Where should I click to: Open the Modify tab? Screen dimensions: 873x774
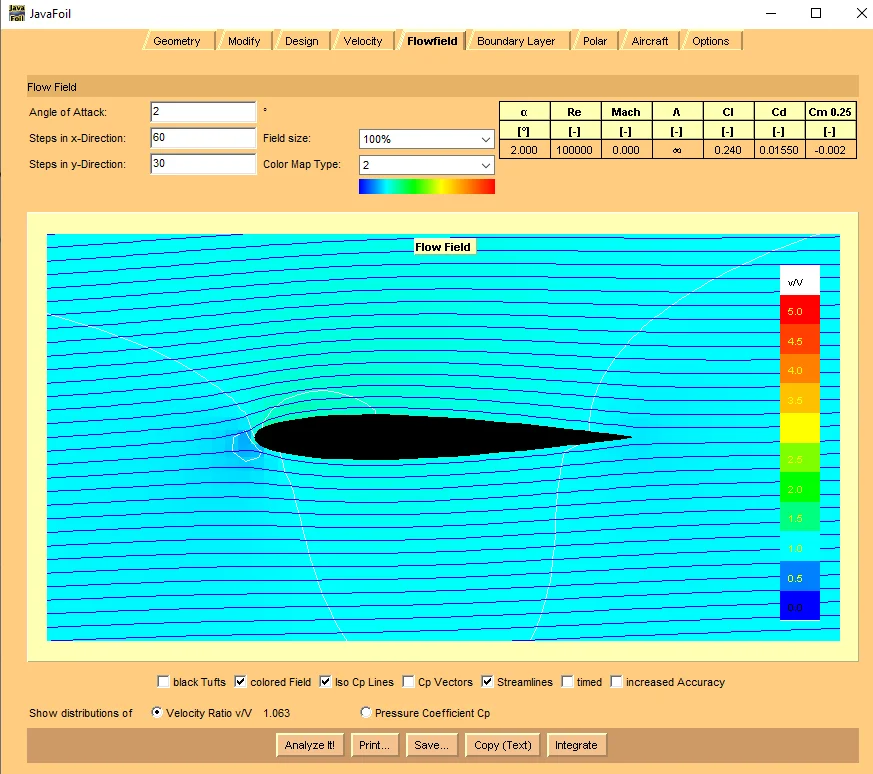click(x=244, y=41)
